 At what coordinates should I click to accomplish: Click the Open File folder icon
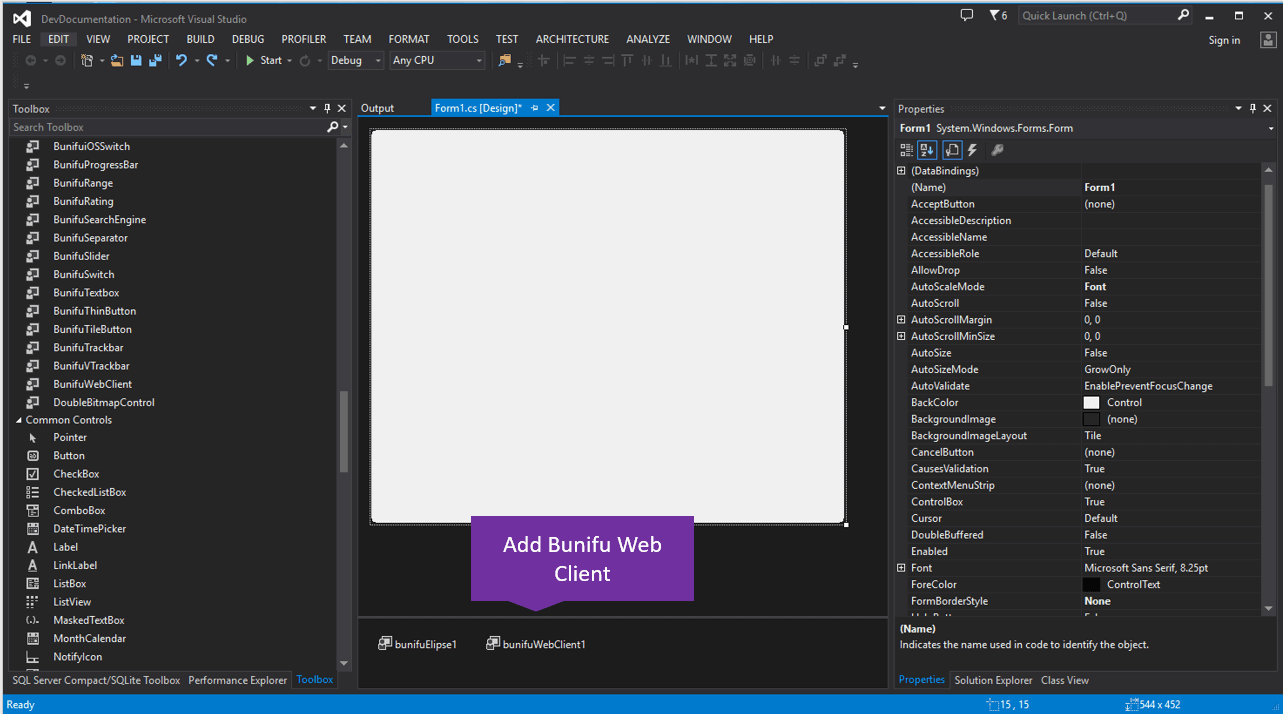[x=117, y=60]
